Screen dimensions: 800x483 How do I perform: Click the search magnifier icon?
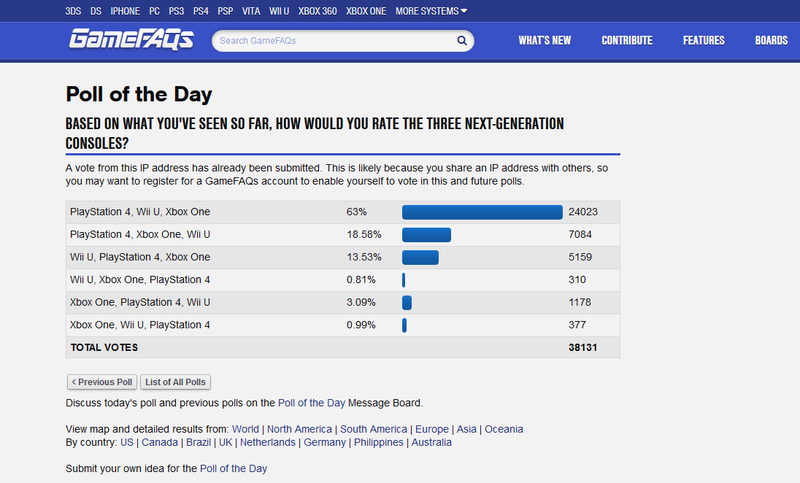pos(462,40)
